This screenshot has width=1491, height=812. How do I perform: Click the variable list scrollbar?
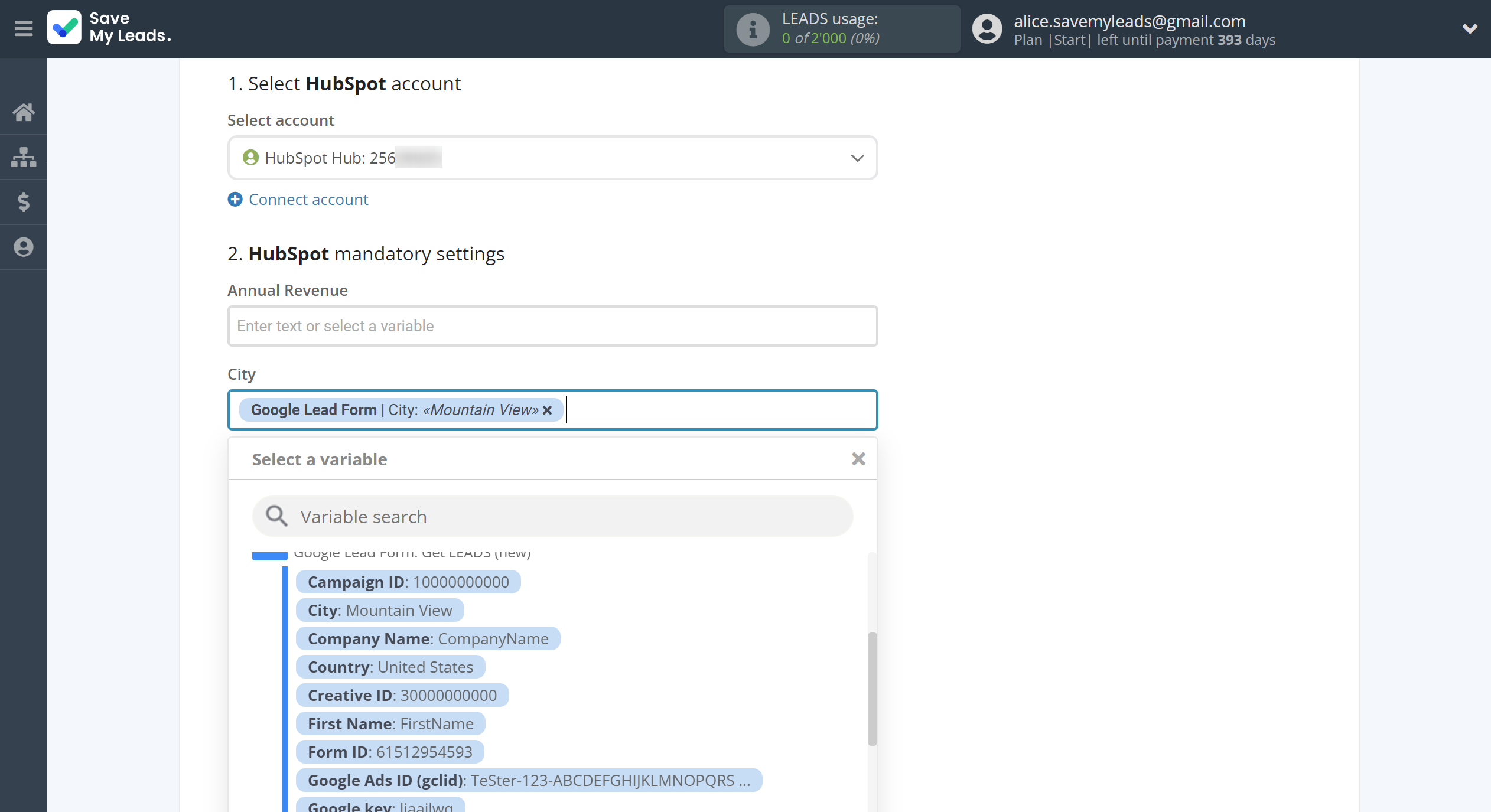pyautogui.click(x=872, y=689)
